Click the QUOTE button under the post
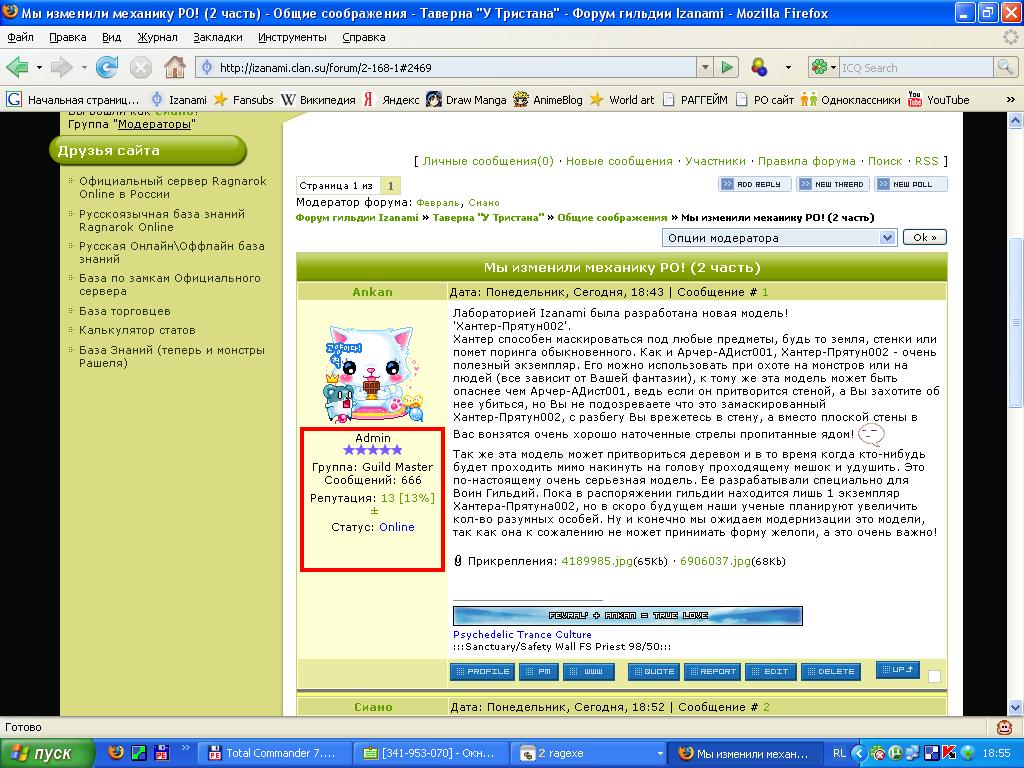The height and width of the screenshot is (768, 1024). pos(653,672)
